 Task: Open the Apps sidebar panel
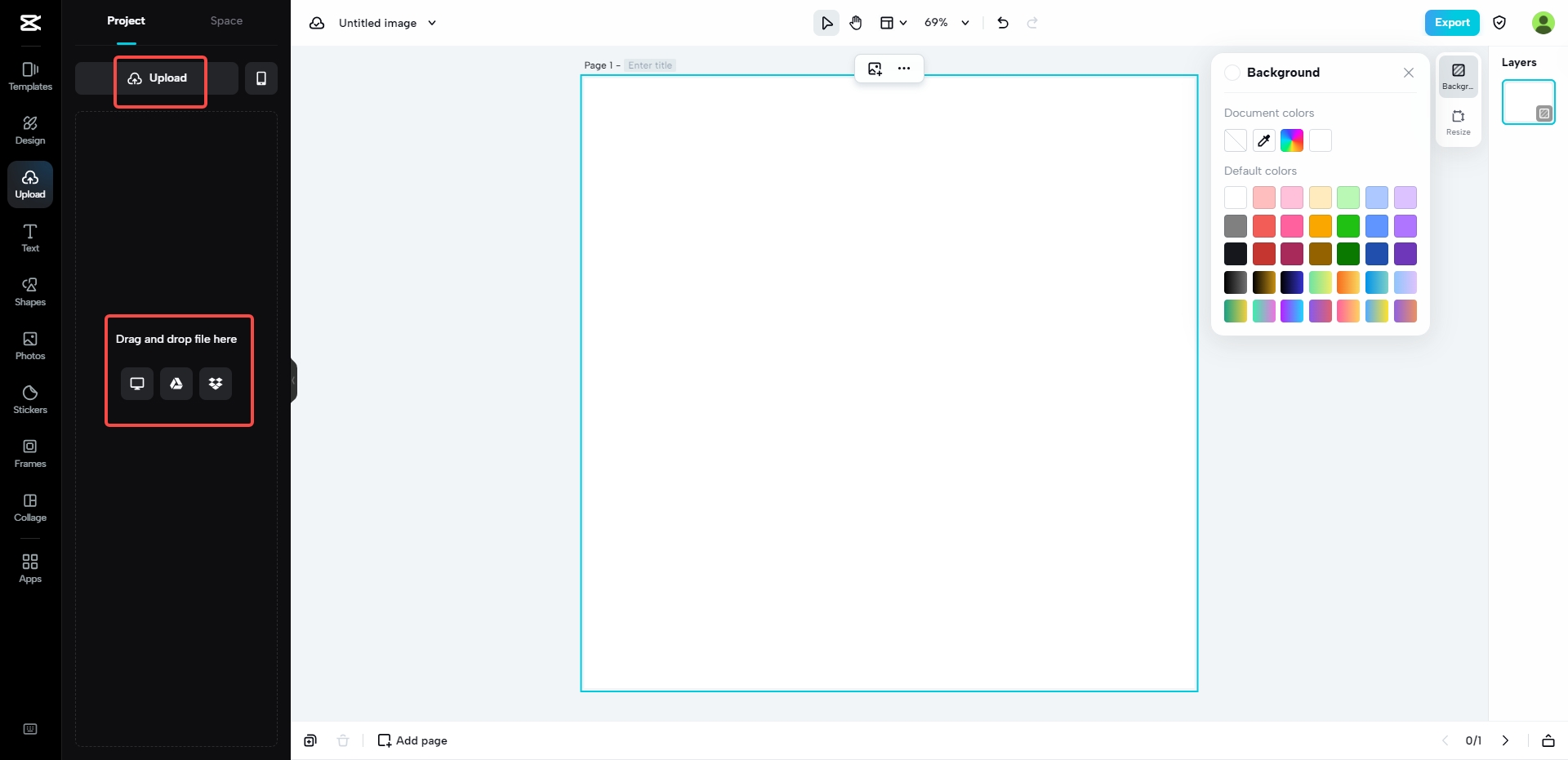30,568
